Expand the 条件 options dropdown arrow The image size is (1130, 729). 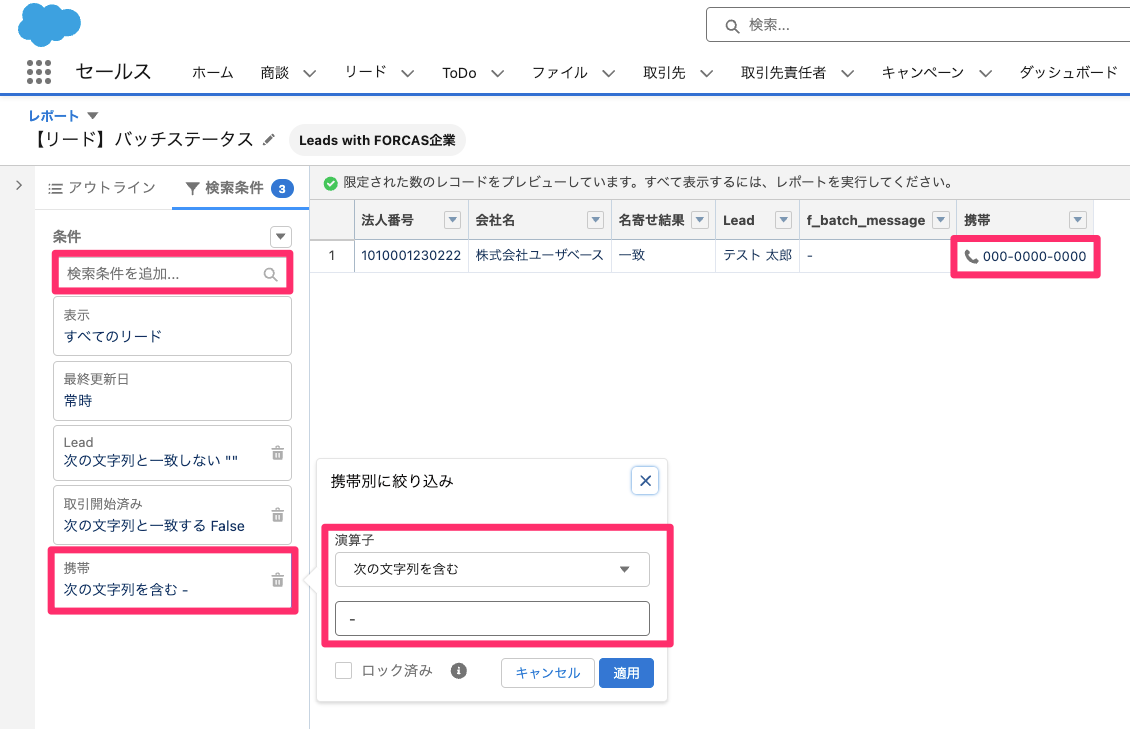281,236
